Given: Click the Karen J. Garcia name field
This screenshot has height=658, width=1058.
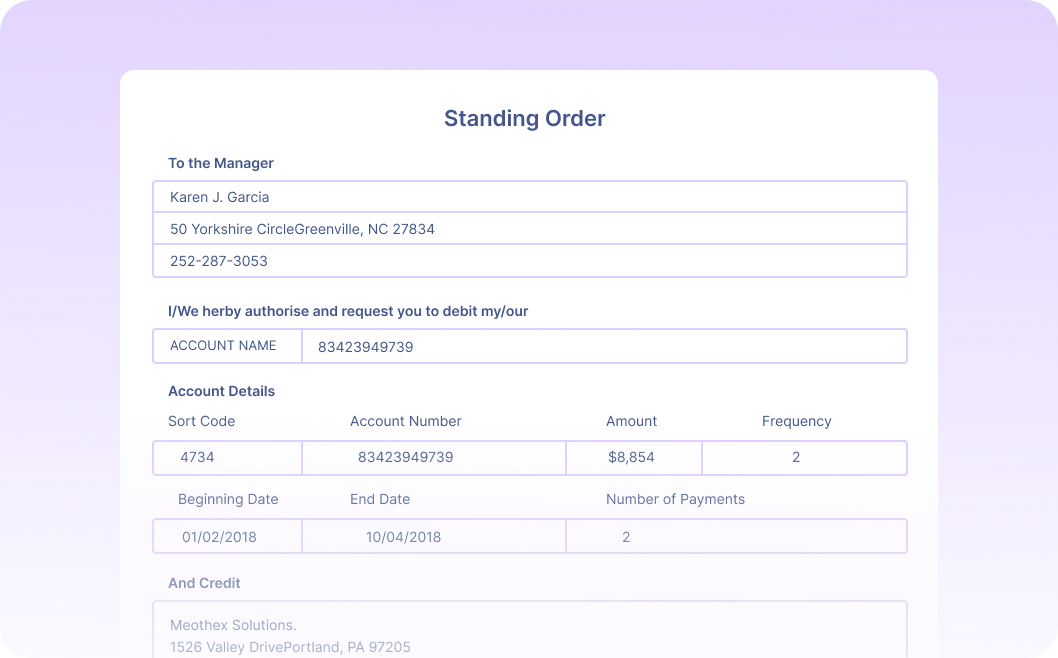Looking at the screenshot, I should (529, 197).
